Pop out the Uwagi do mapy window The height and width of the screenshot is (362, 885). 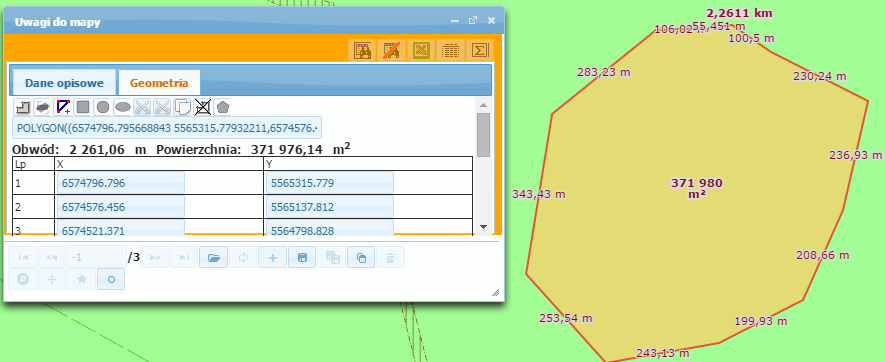point(473,21)
